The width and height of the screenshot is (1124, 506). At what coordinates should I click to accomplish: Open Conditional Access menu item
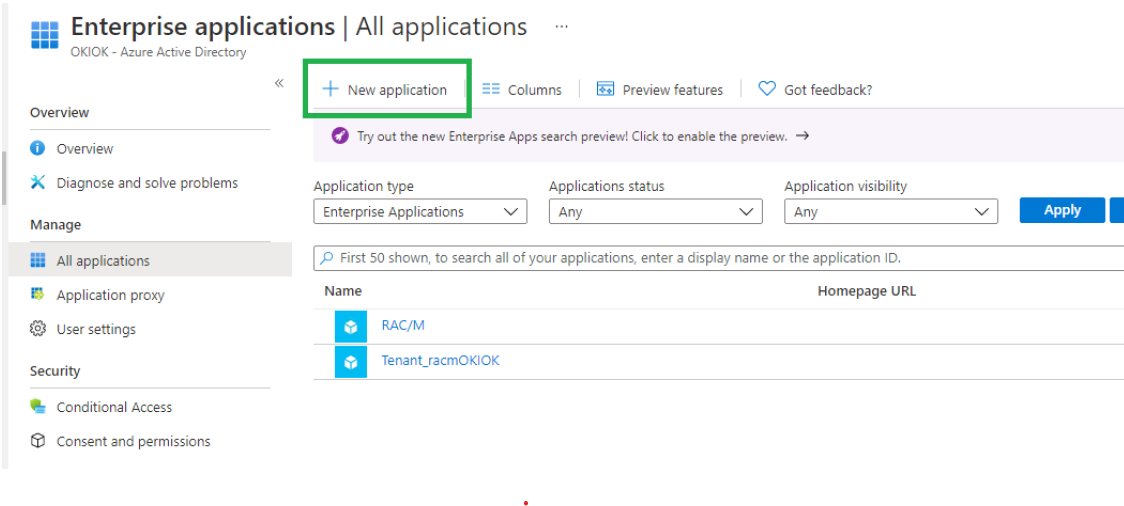pos(115,407)
